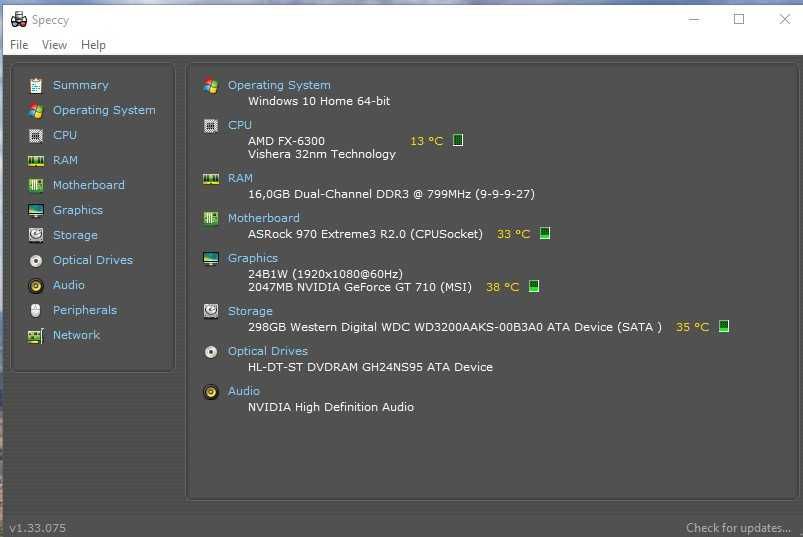Click the green status indicator beside 13 °C
Viewport: 803px width, 537px height.
pos(458,140)
